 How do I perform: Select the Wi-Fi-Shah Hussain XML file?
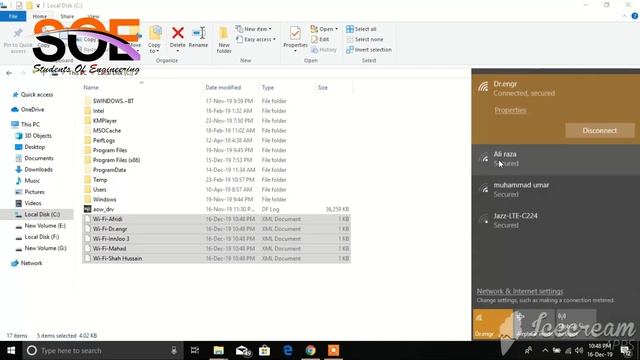(x=216, y=258)
